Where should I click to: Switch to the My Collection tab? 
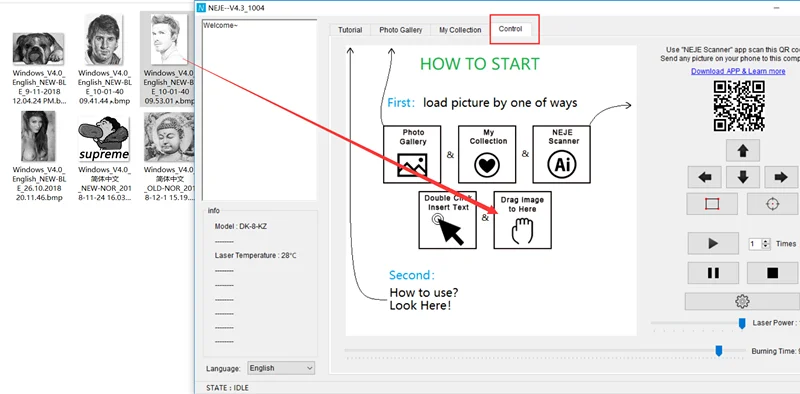[460, 30]
